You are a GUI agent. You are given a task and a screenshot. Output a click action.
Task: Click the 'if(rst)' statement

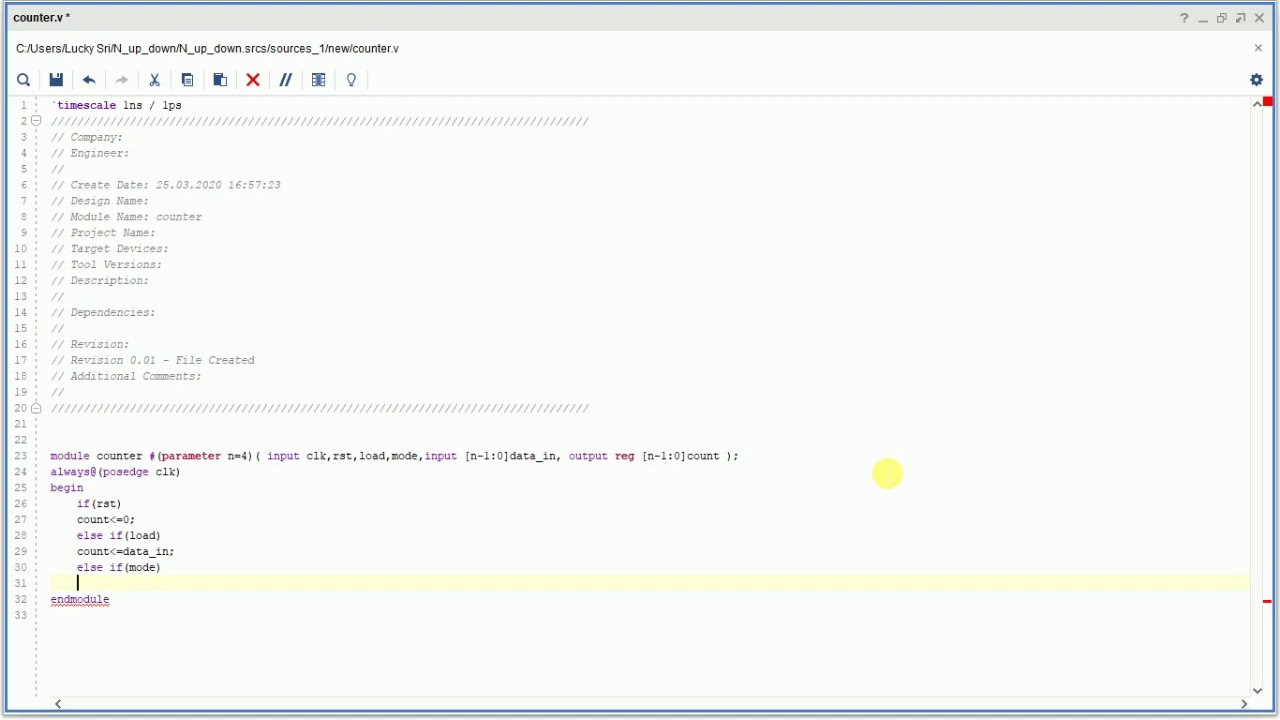pyautogui.click(x=99, y=504)
